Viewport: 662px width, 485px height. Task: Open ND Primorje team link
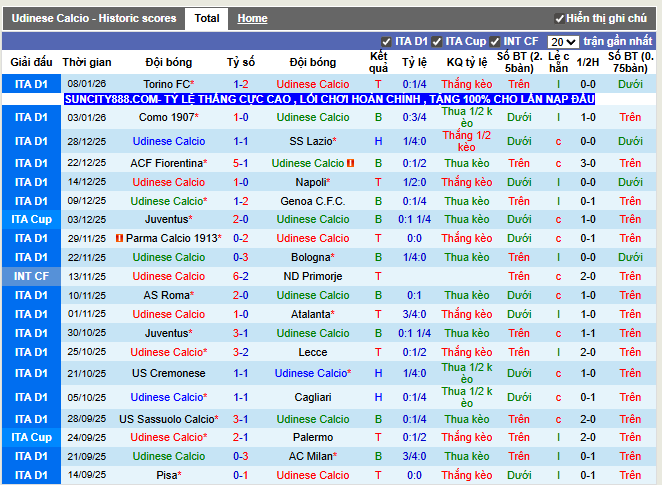tap(313, 276)
